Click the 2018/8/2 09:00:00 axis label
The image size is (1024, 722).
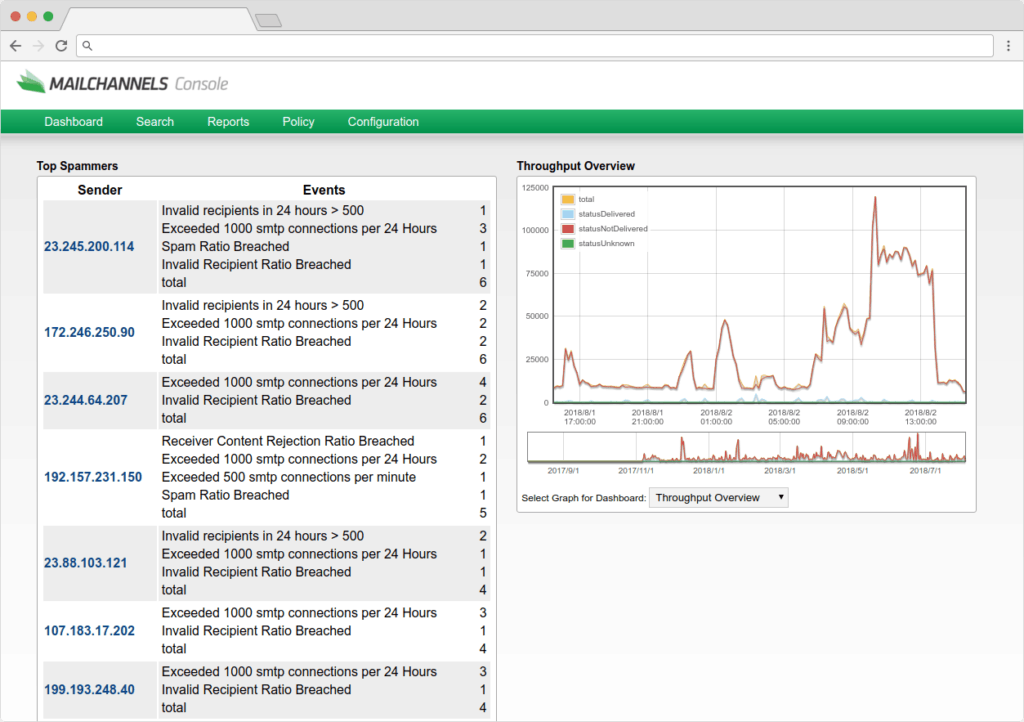[852, 417]
